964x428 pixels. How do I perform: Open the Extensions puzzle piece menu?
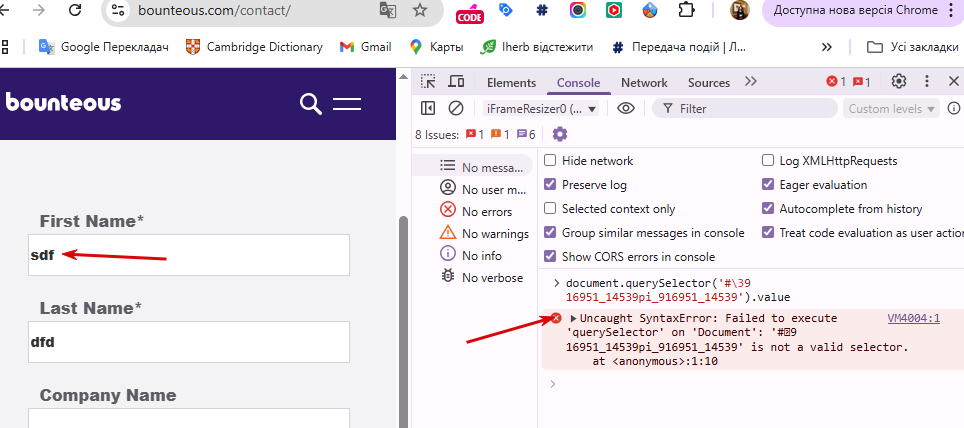(x=685, y=10)
